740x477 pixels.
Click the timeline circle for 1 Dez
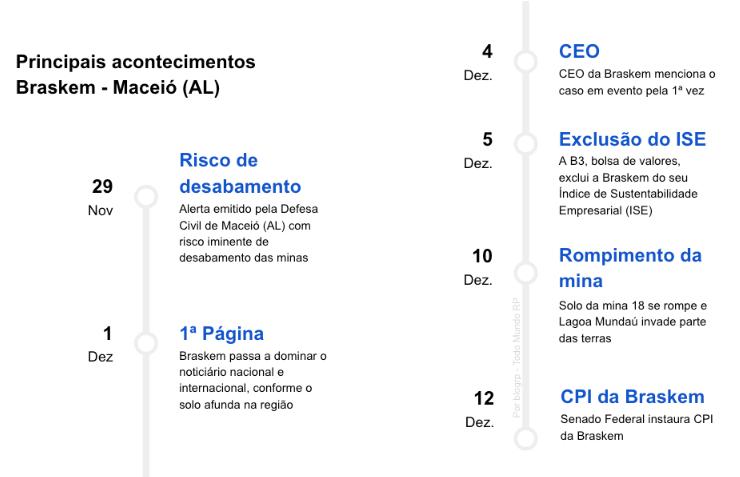tap(147, 344)
